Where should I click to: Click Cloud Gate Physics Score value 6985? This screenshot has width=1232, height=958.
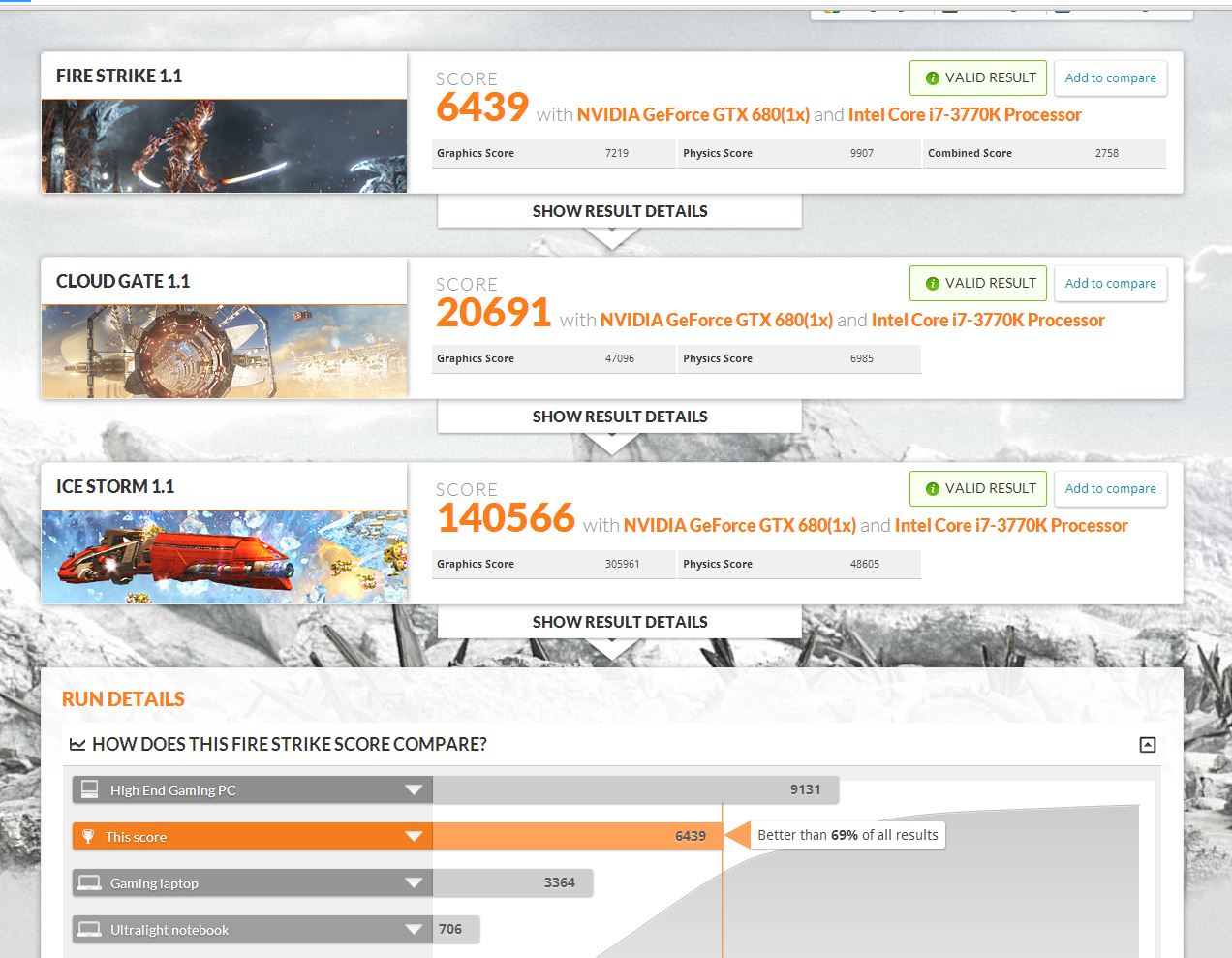click(862, 358)
